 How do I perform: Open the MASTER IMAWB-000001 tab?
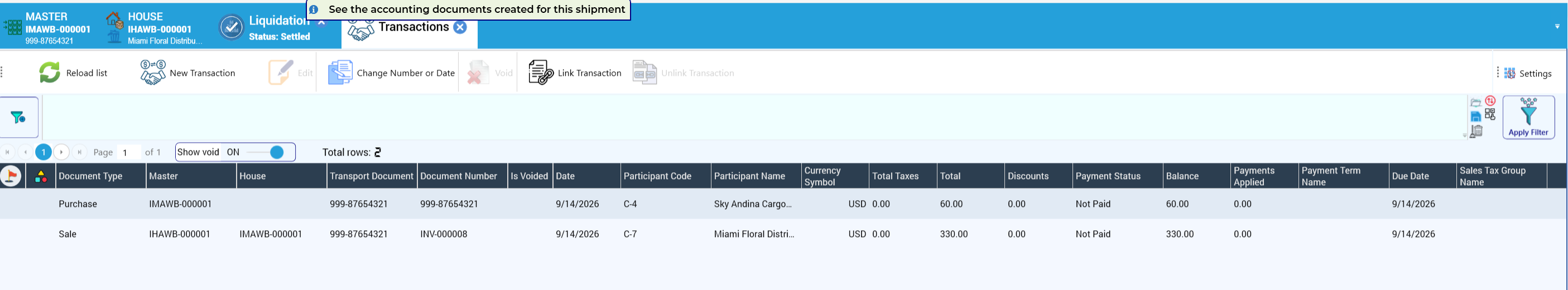pyautogui.click(x=49, y=28)
